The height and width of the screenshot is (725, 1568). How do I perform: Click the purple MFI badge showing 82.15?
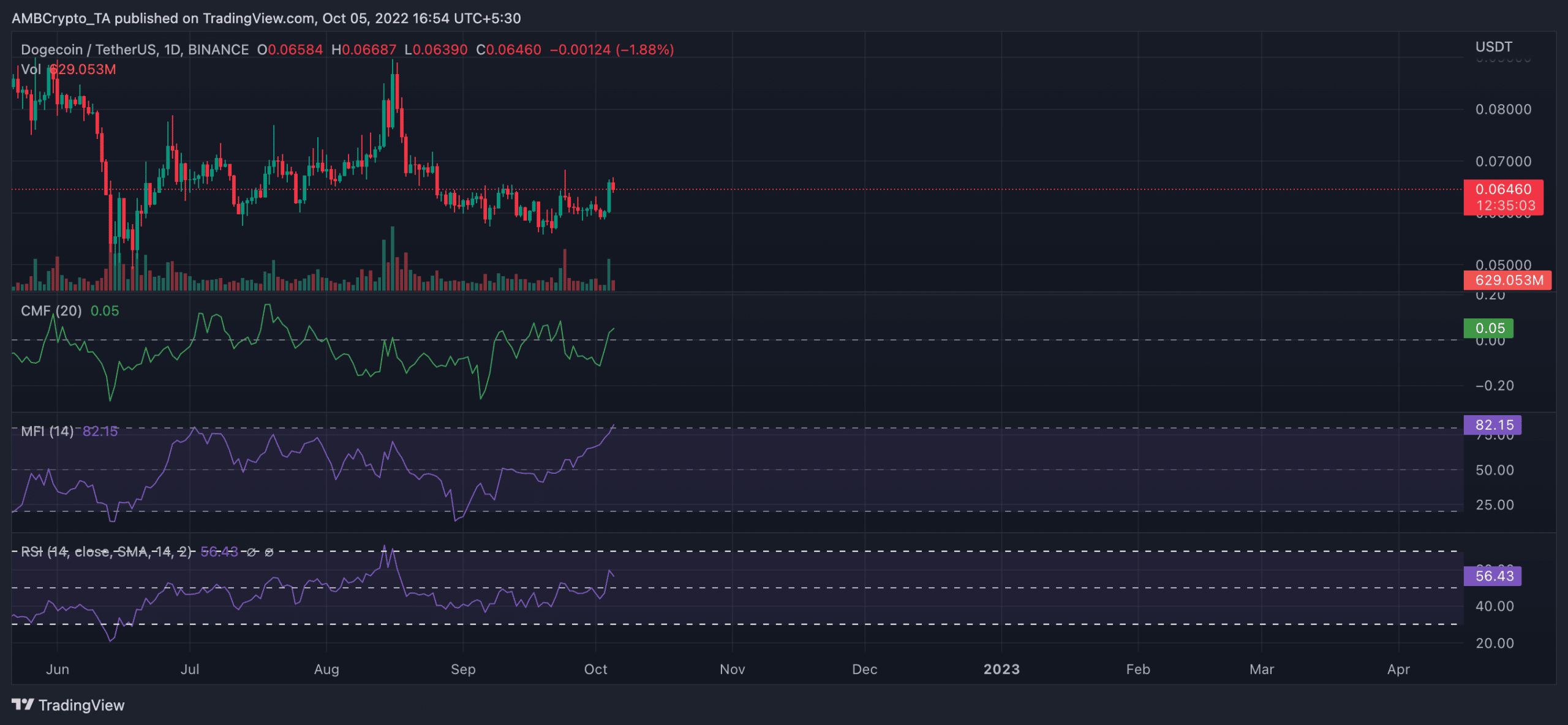coord(1493,424)
